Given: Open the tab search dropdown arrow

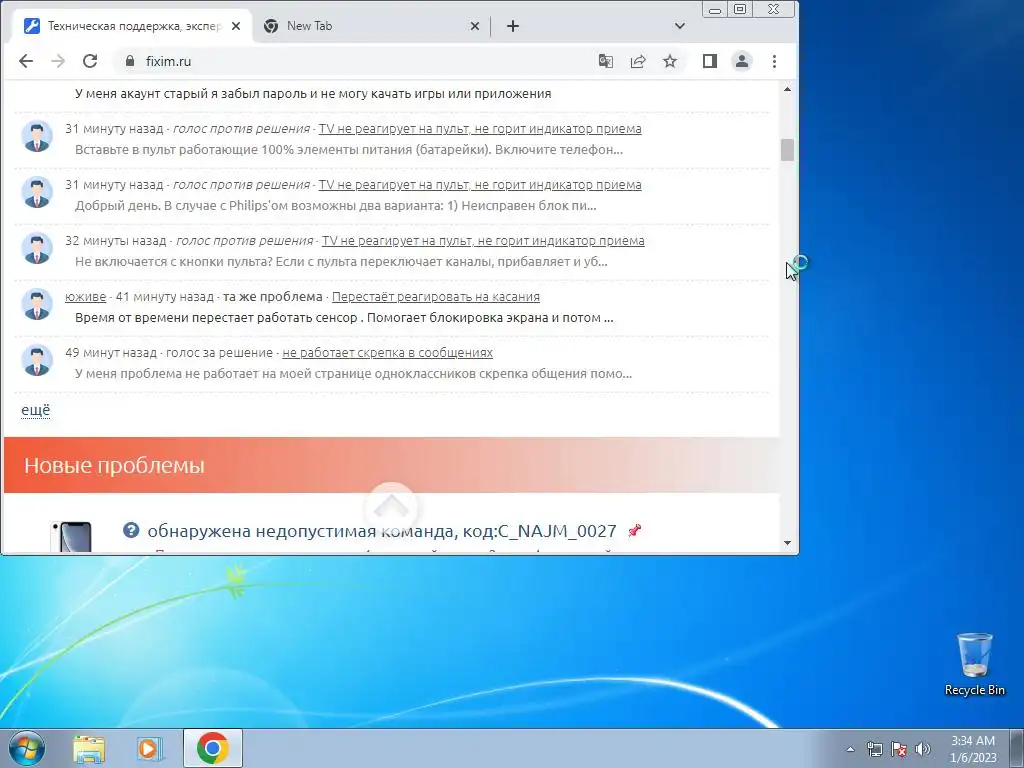Looking at the screenshot, I should [680, 26].
